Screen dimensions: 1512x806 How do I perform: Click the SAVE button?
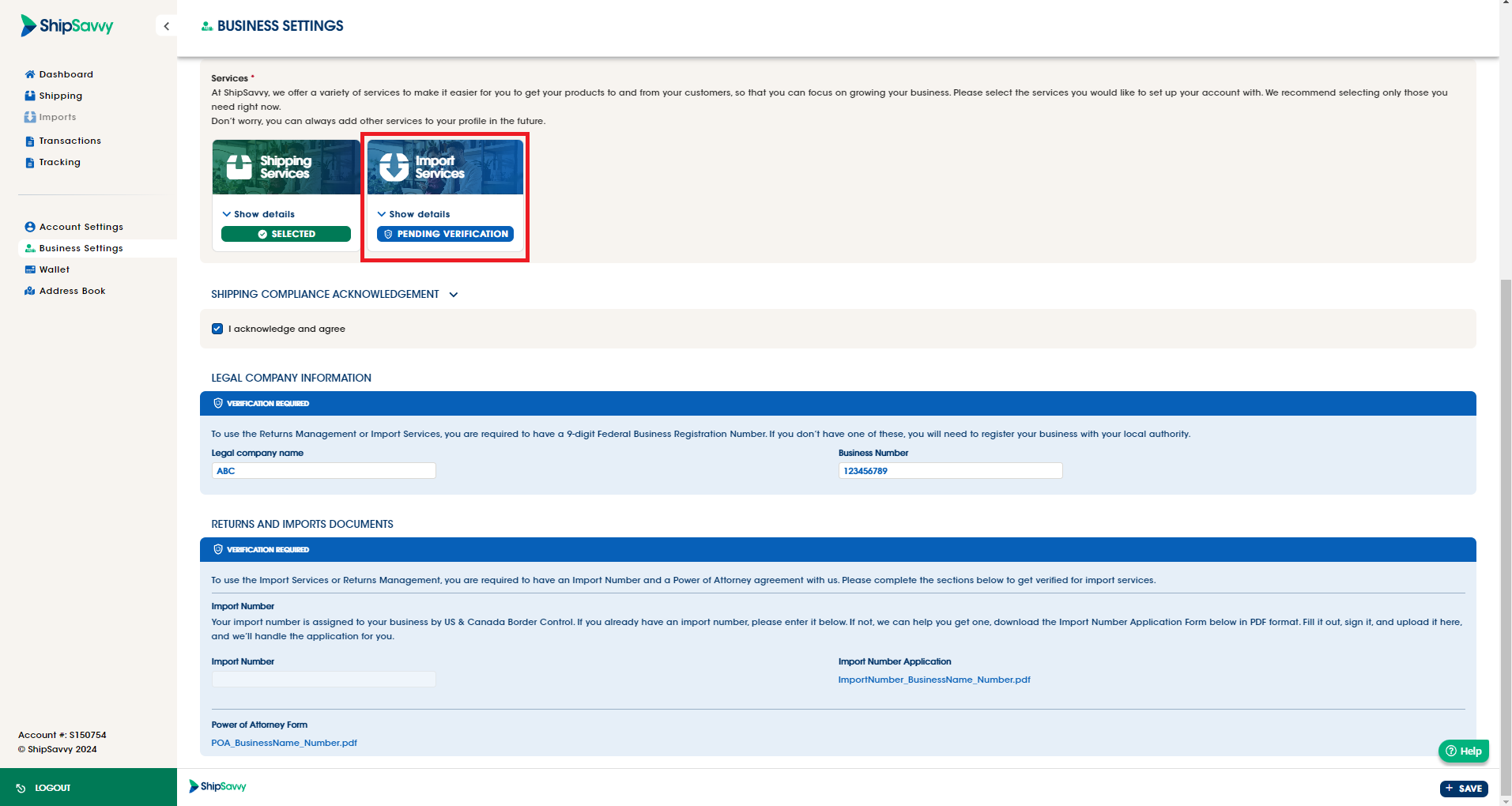click(1464, 789)
